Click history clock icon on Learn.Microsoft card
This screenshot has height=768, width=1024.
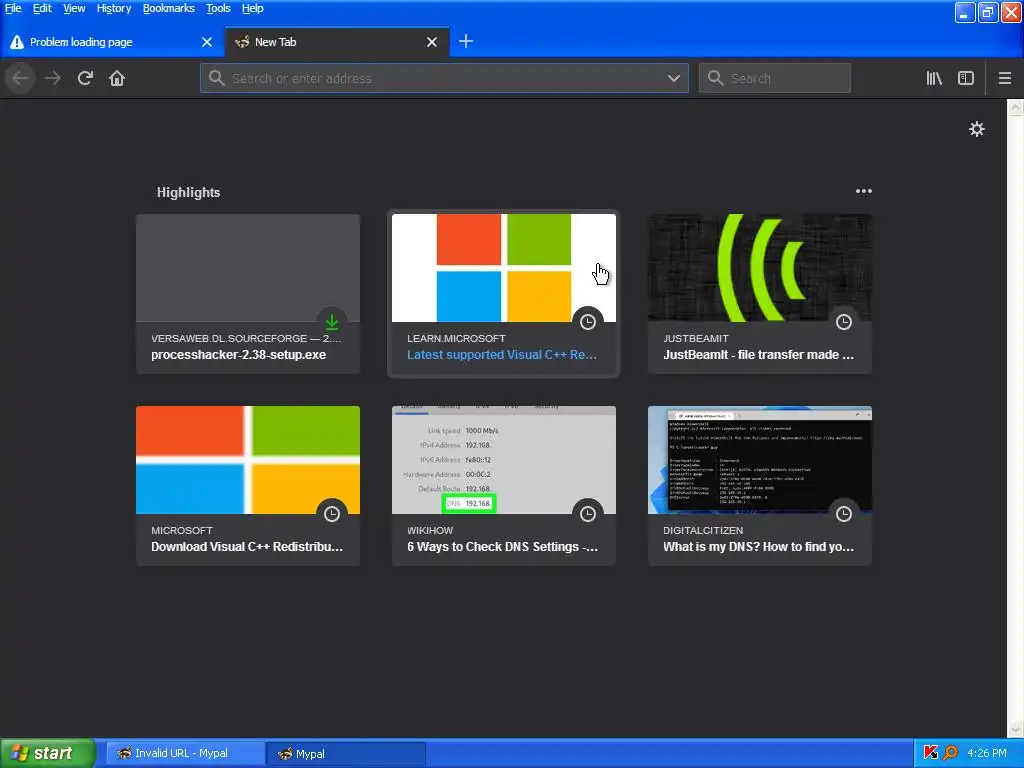click(588, 321)
